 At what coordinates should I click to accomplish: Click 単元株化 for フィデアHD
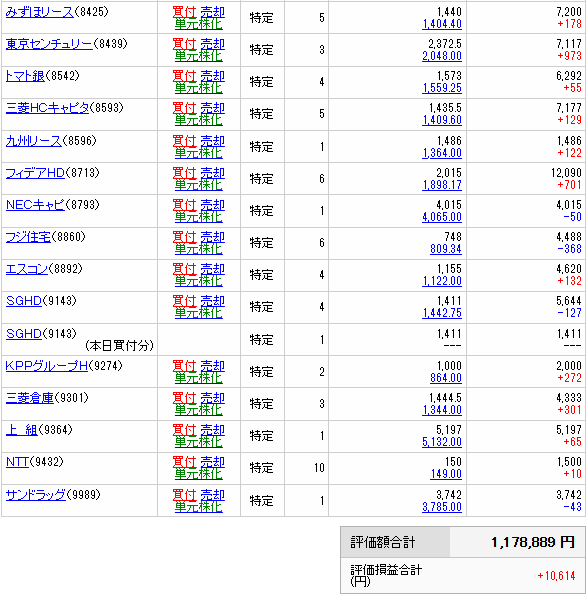click(198, 185)
